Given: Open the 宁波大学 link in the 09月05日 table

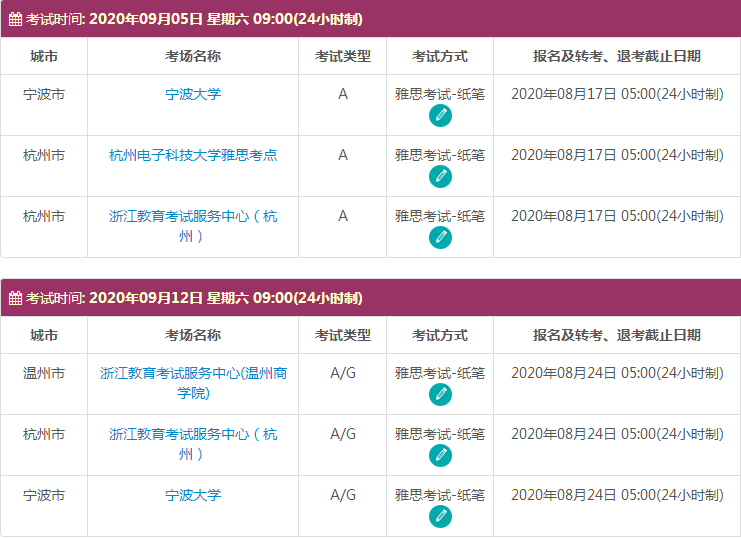Looking at the screenshot, I should pyautogui.click(x=193, y=94).
